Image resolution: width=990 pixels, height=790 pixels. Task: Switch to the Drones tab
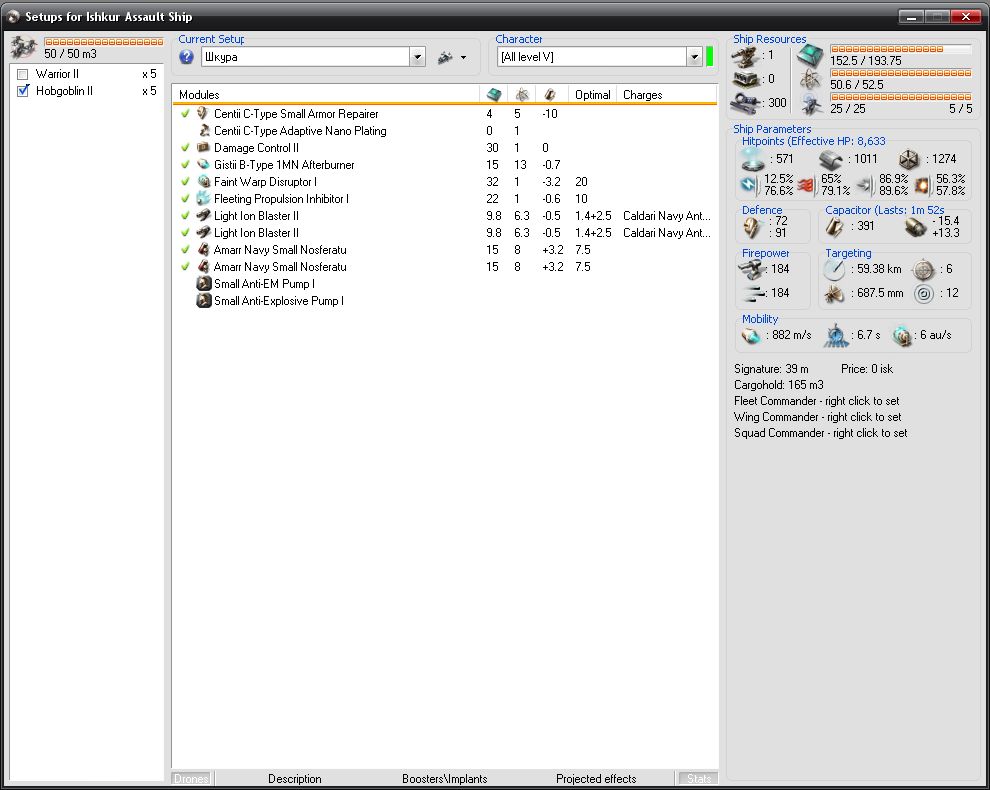191,779
